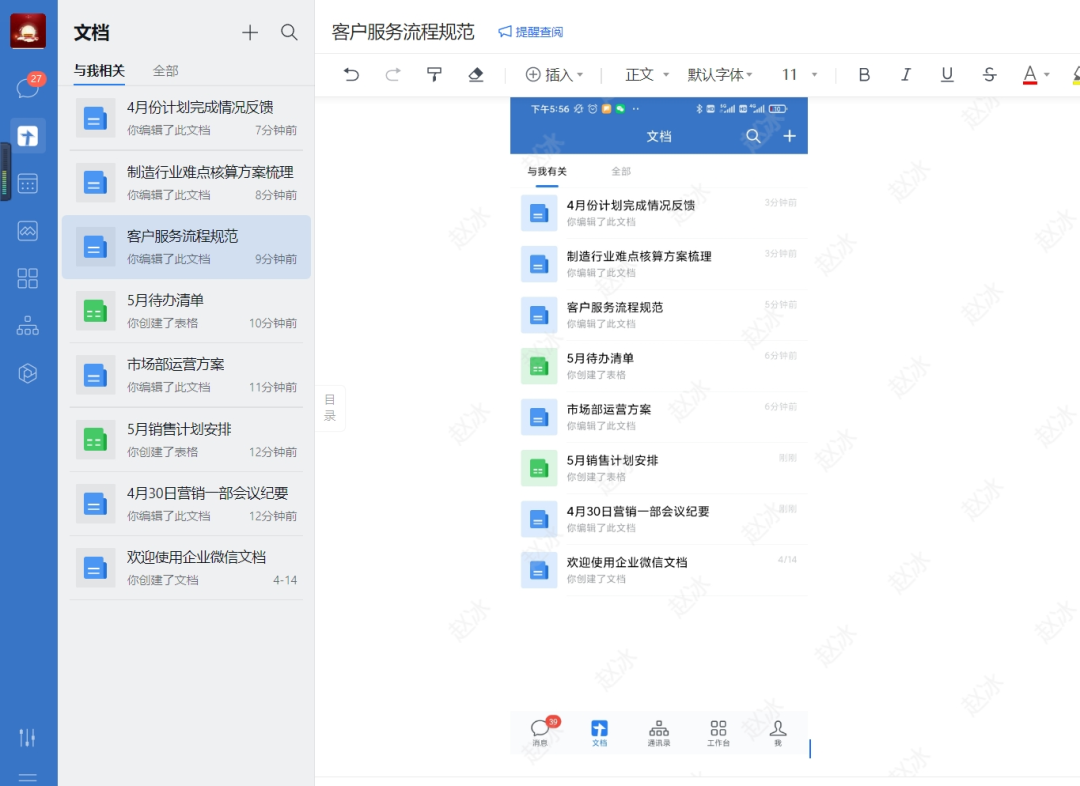Switch to the 全部 tab
Viewport: 1080px width, 786px height.
pos(165,70)
